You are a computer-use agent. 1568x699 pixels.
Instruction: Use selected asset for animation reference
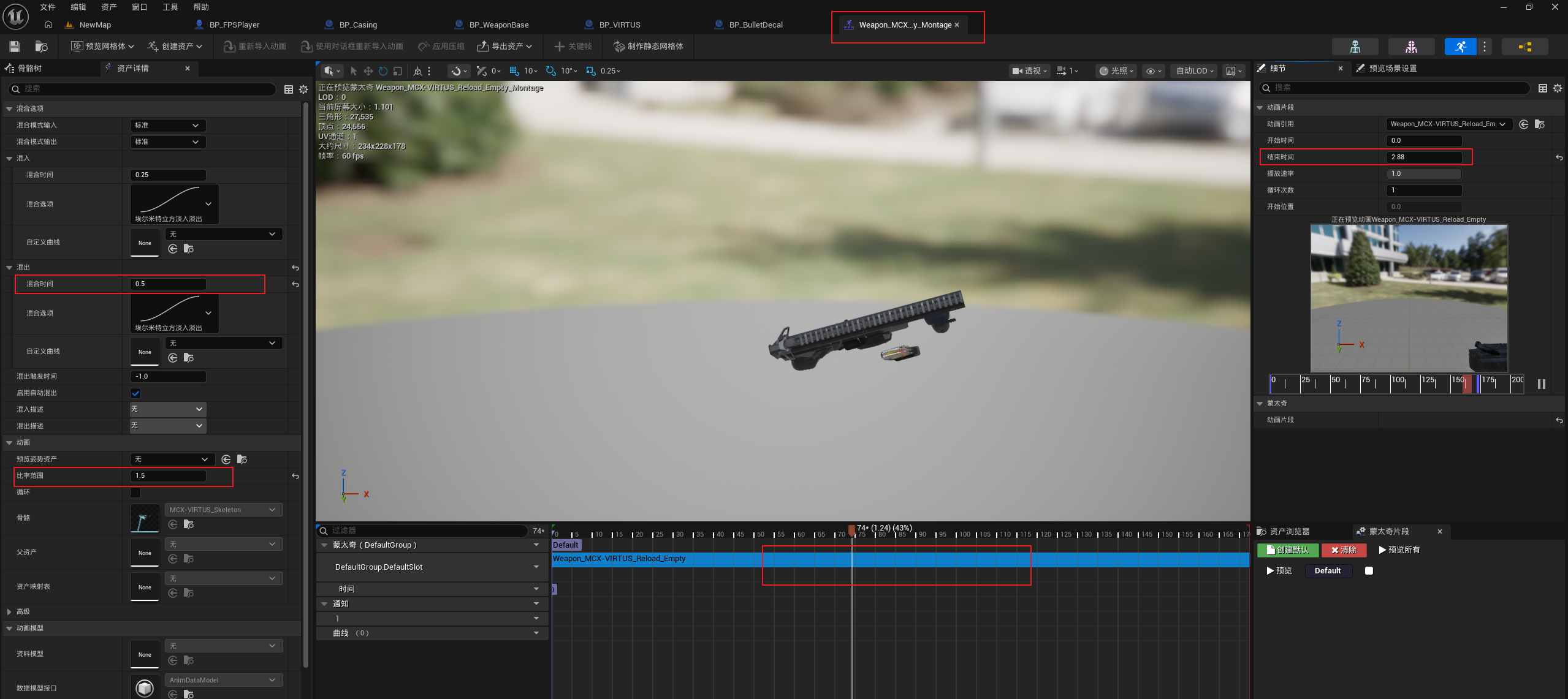(x=1524, y=124)
